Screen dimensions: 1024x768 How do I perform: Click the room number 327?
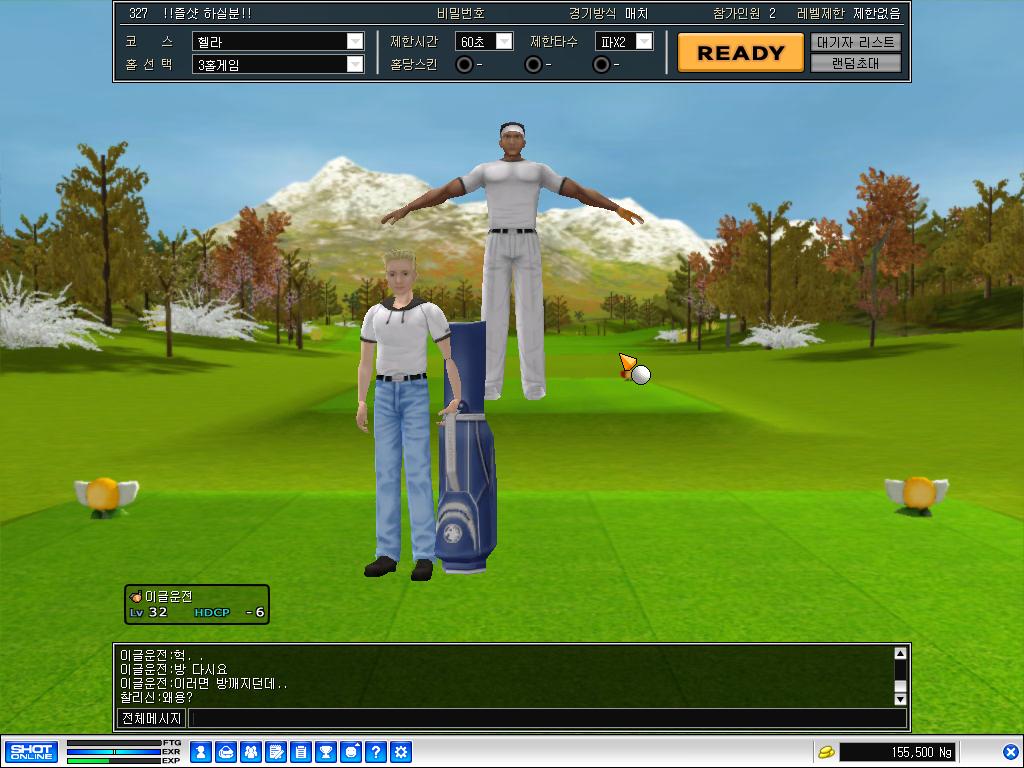coord(138,13)
